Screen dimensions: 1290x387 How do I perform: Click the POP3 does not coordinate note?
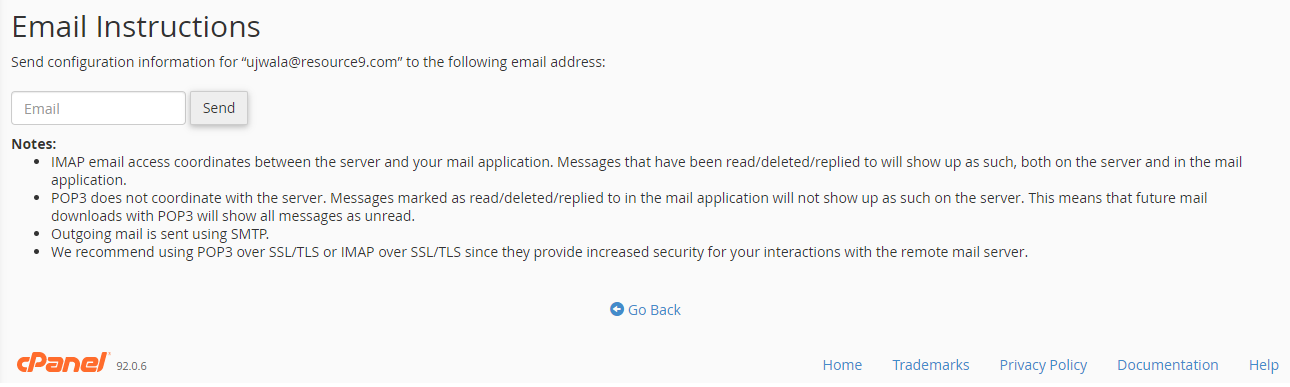tap(629, 207)
